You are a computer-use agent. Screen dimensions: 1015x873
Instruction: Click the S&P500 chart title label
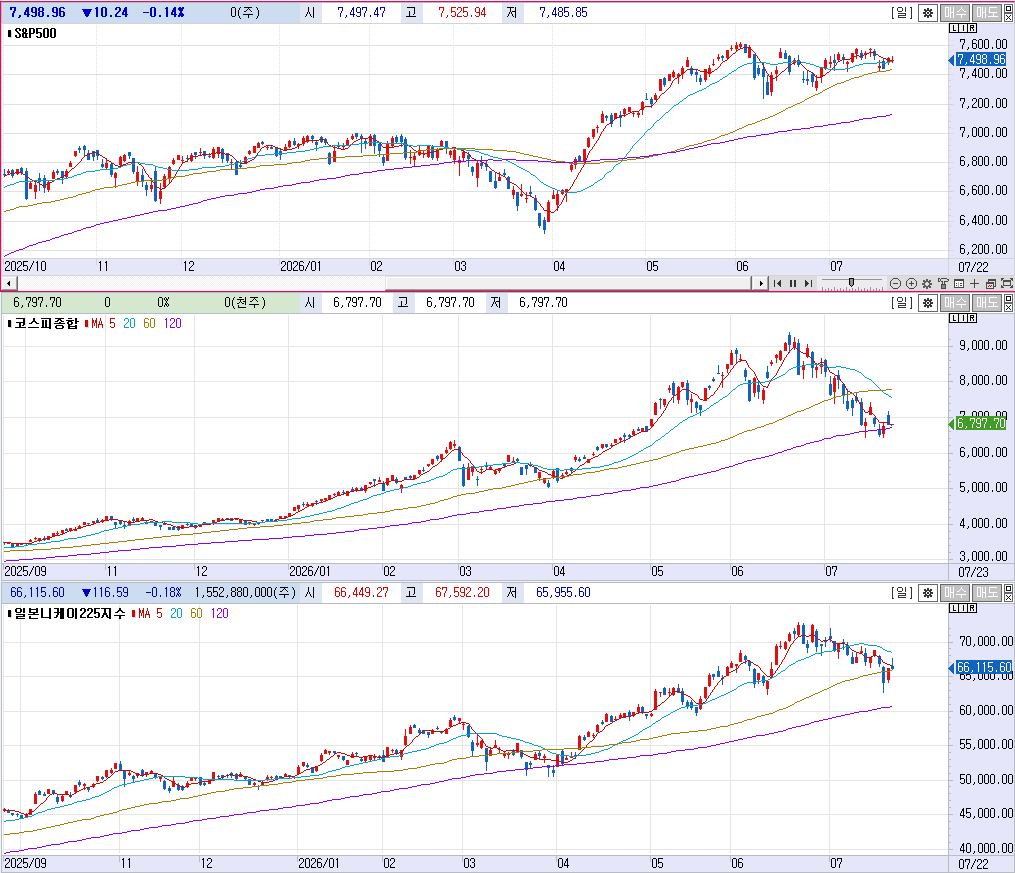(x=35, y=33)
